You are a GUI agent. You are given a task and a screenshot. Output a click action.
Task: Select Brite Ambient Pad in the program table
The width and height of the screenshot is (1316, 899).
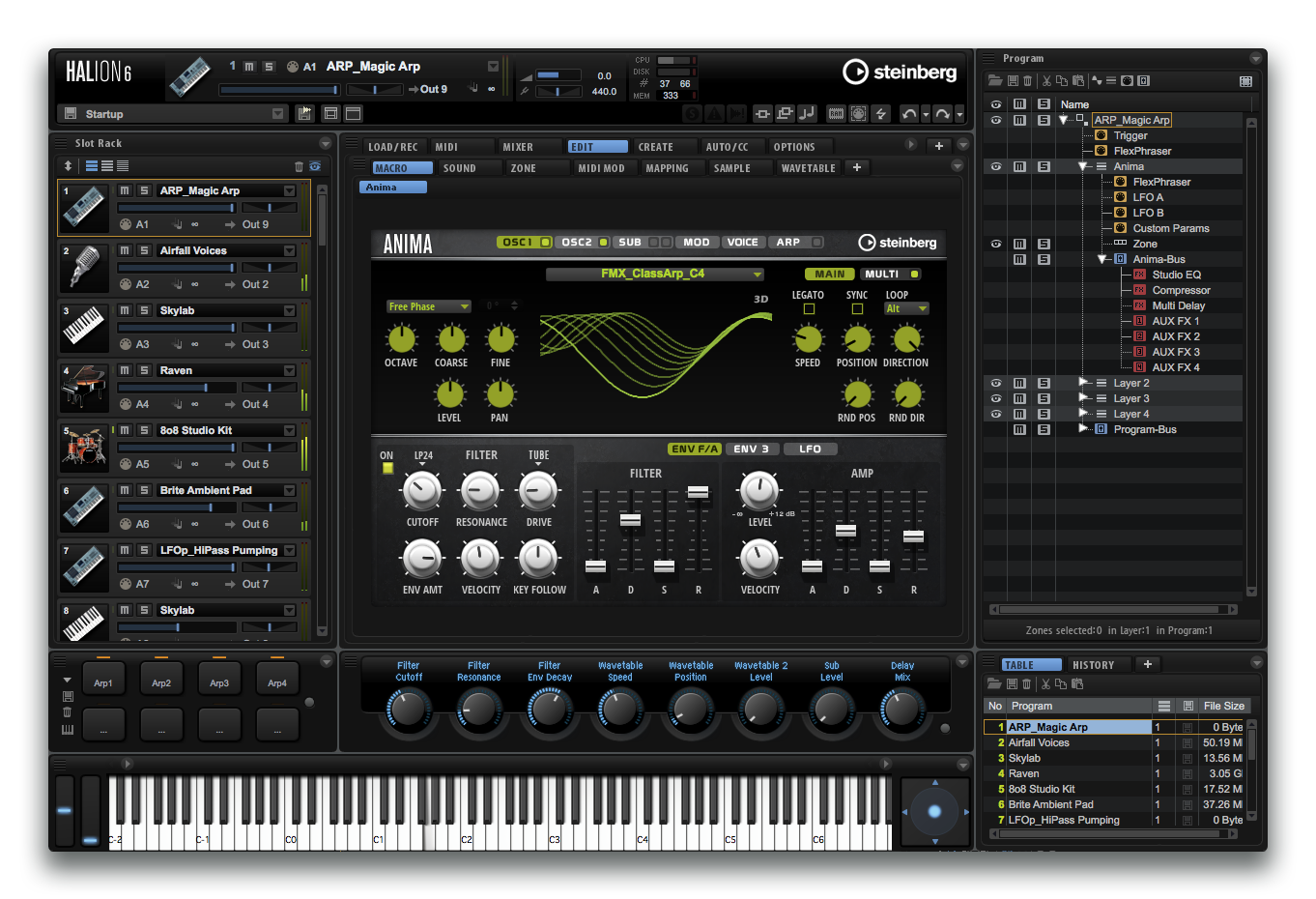pyautogui.click(x=1051, y=804)
